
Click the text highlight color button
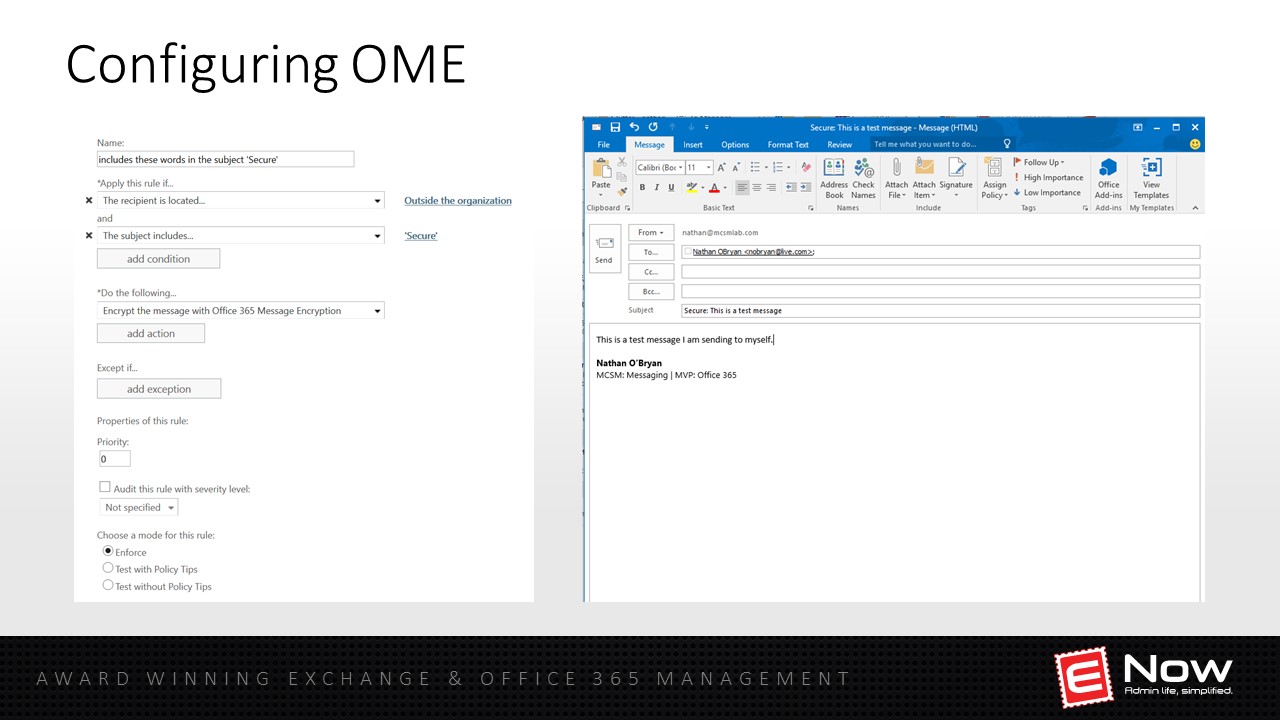click(x=691, y=187)
